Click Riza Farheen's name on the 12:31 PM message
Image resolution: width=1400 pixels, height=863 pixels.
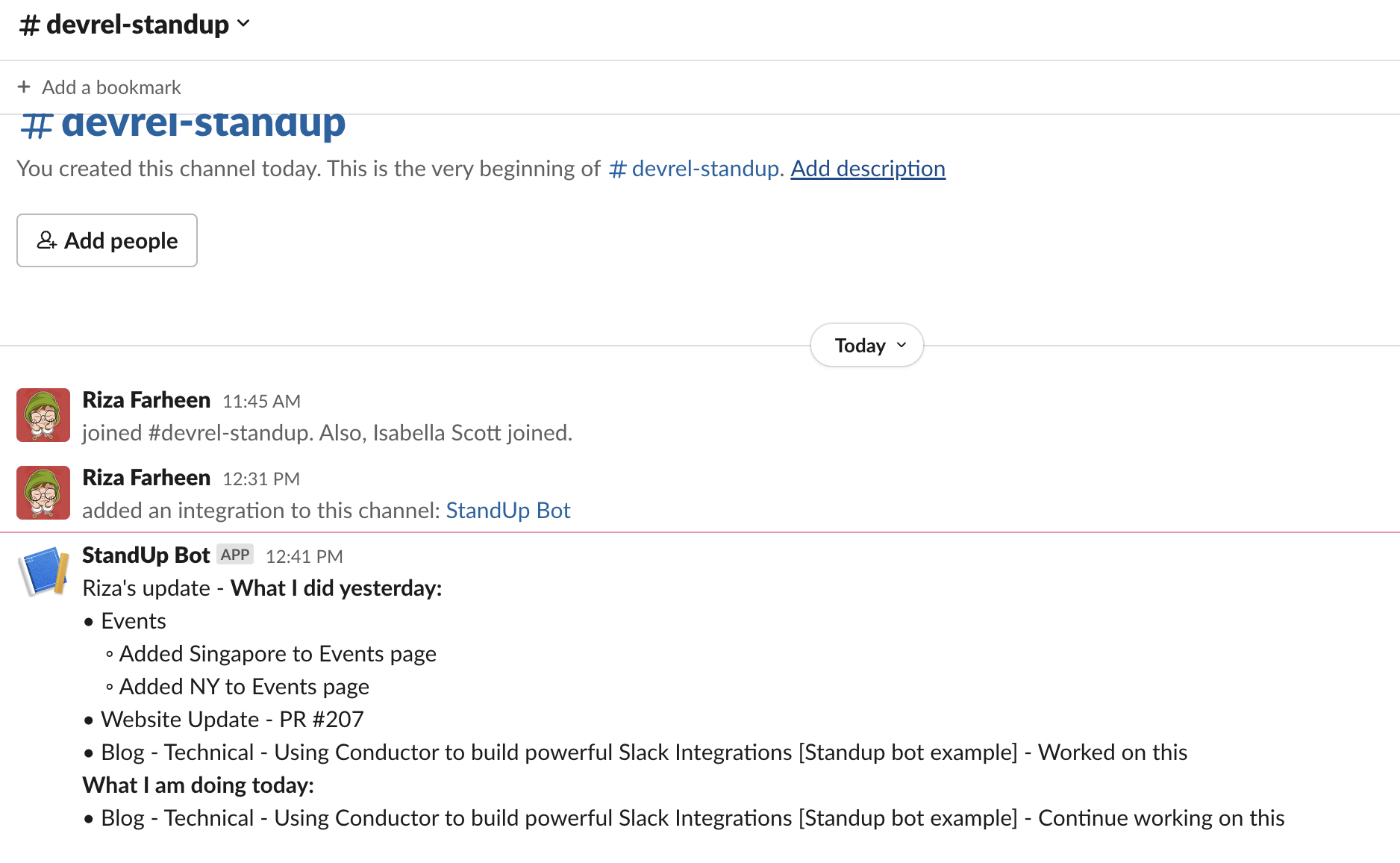[x=146, y=478]
